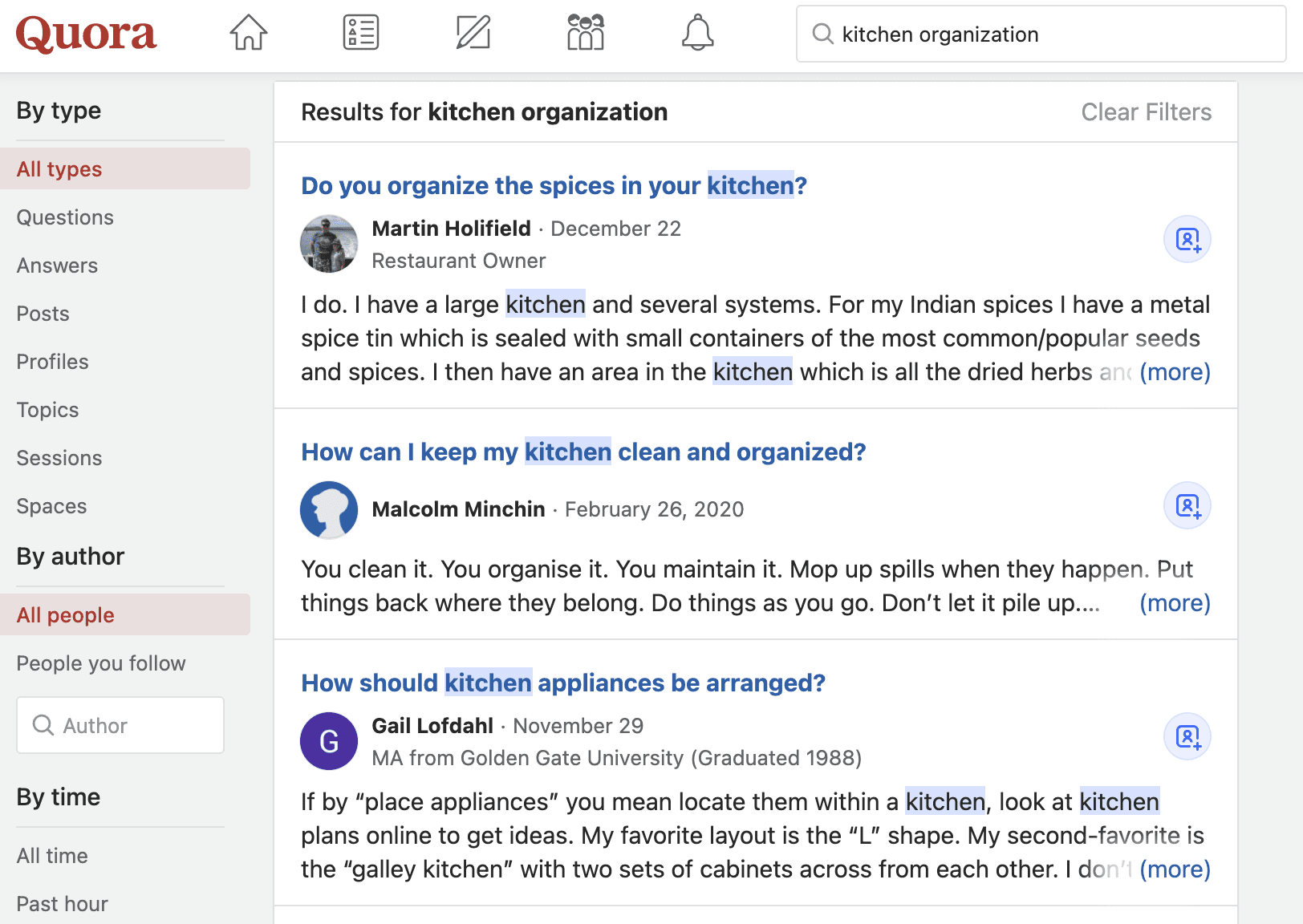
Task: Select the People you follow filter
Action: 101,663
